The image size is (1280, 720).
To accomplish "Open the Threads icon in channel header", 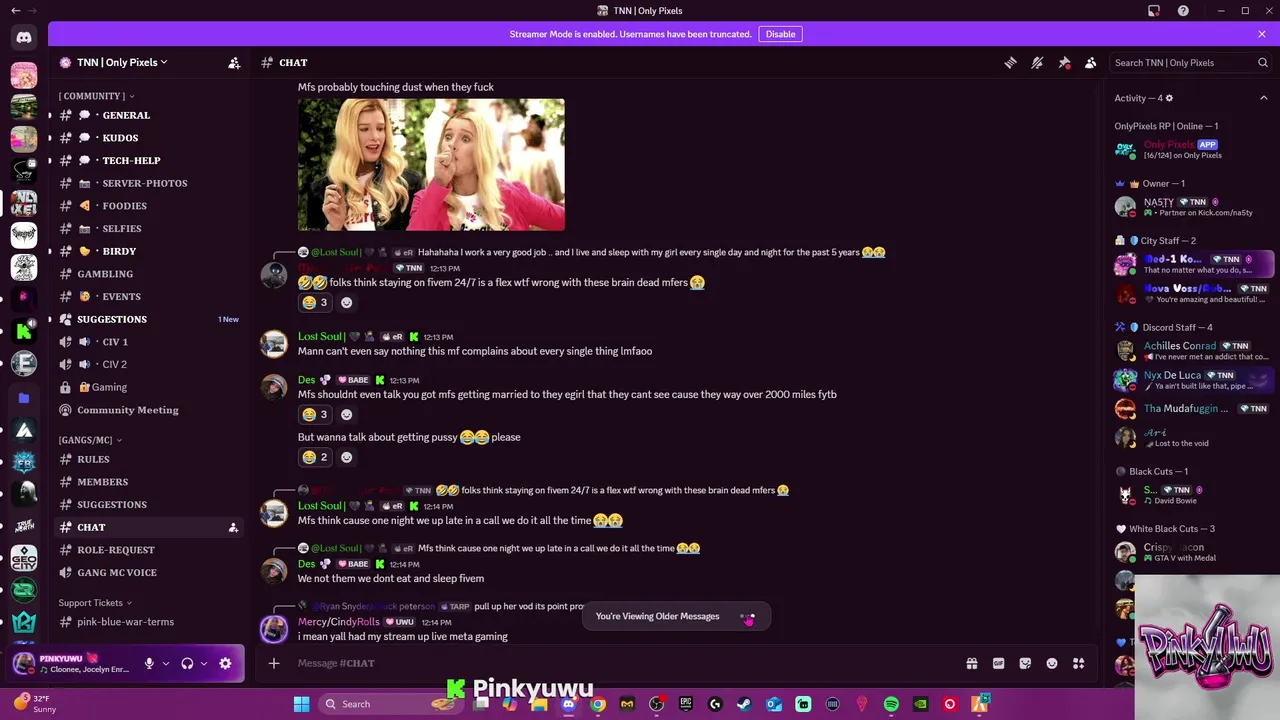I will (1010, 62).
